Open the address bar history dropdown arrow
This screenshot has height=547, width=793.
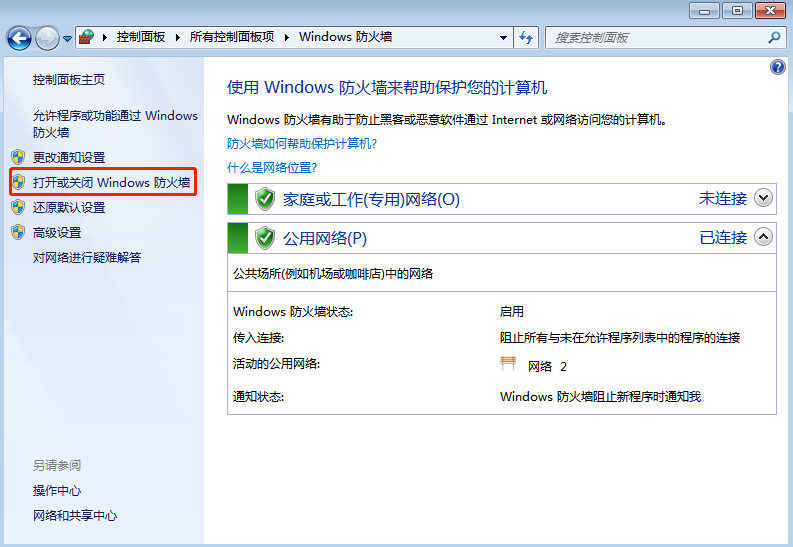point(504,37)
